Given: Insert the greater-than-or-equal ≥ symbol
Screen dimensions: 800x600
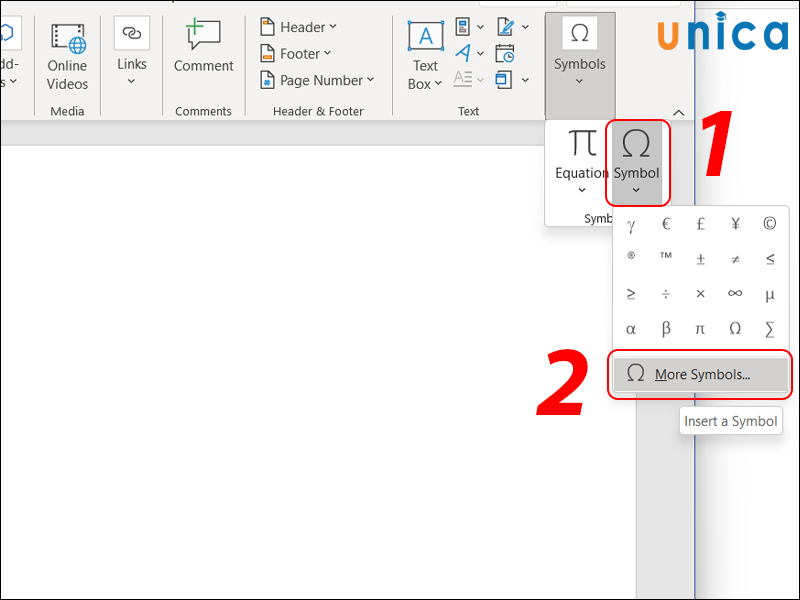Looking at the screenshot, I should [631, 294].
